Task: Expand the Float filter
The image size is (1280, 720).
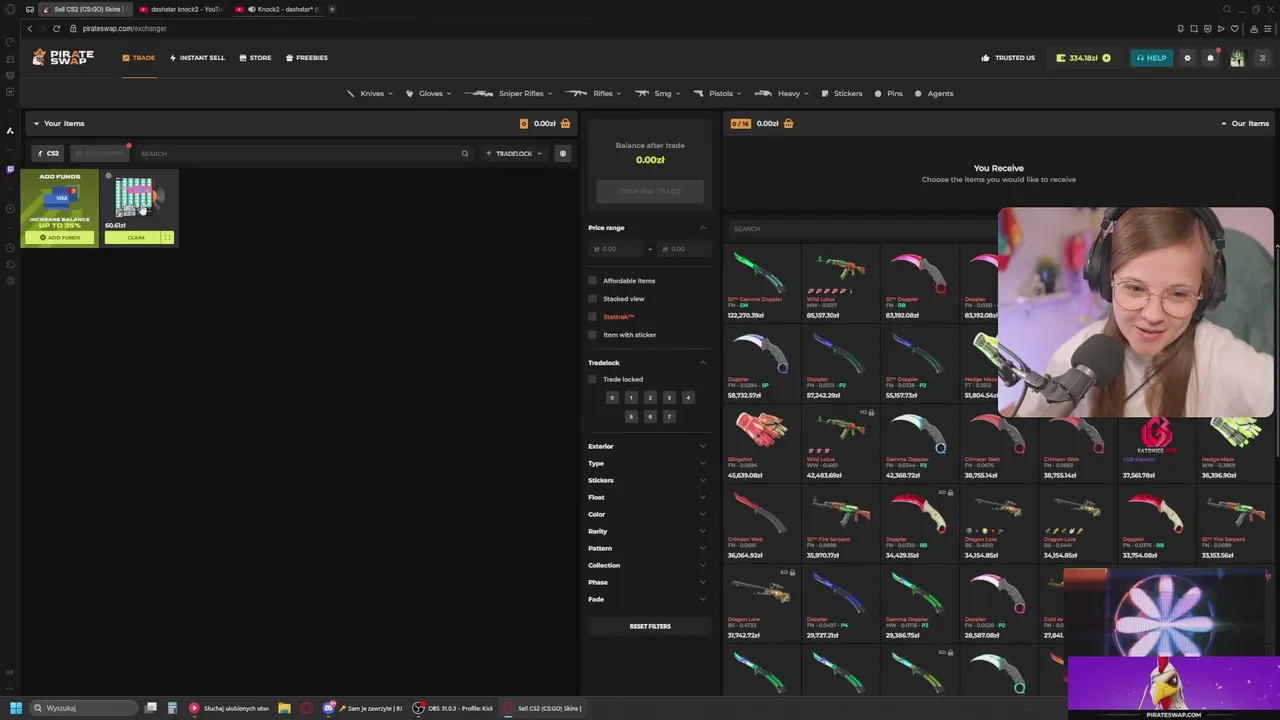Action: (647, 497)
